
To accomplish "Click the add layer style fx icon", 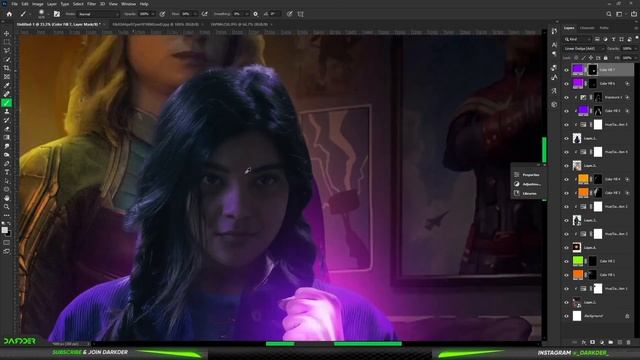I will point(584,342).
